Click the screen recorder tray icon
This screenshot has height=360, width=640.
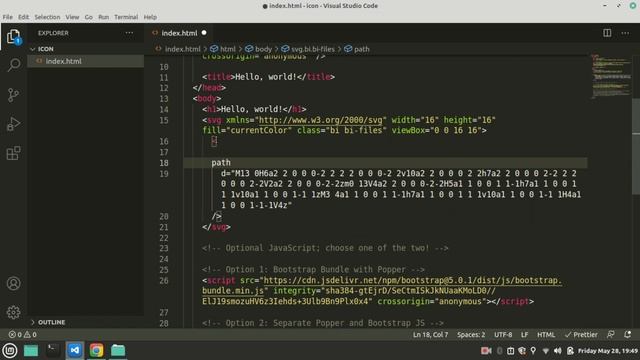(x=486, y=351)
